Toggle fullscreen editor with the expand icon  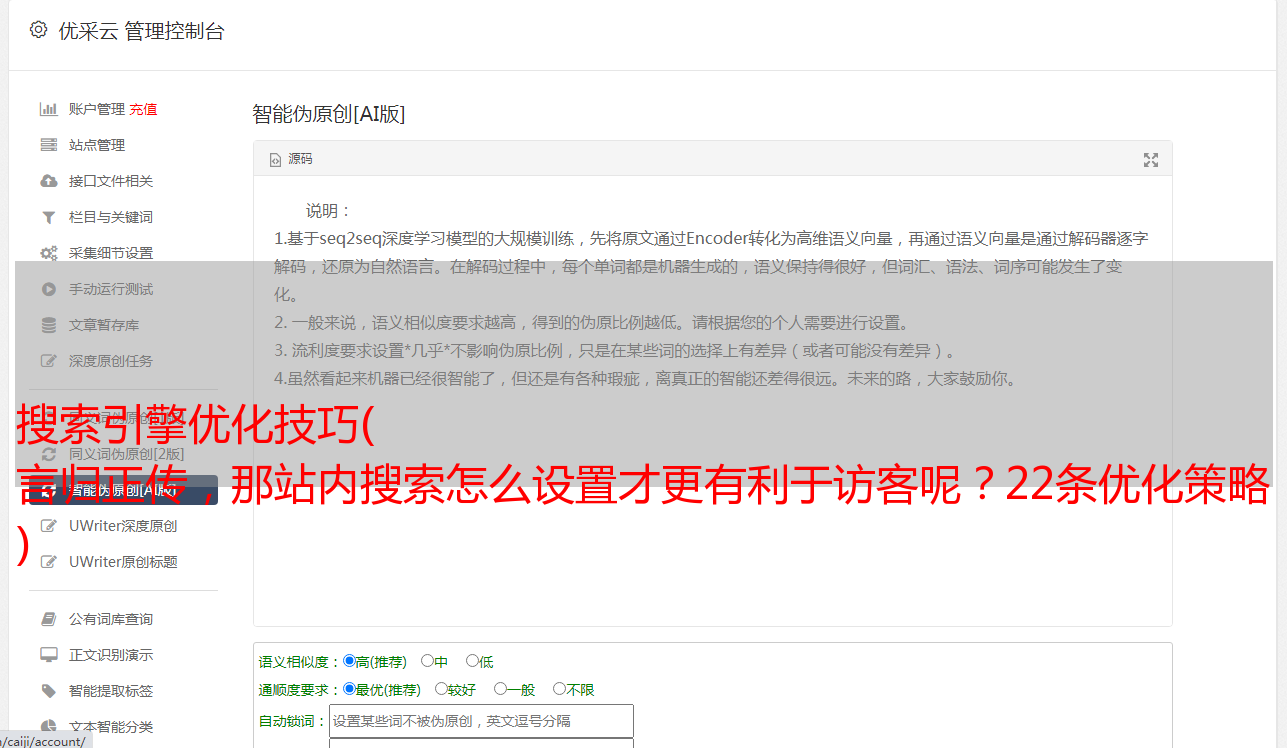pos(1151,160)
